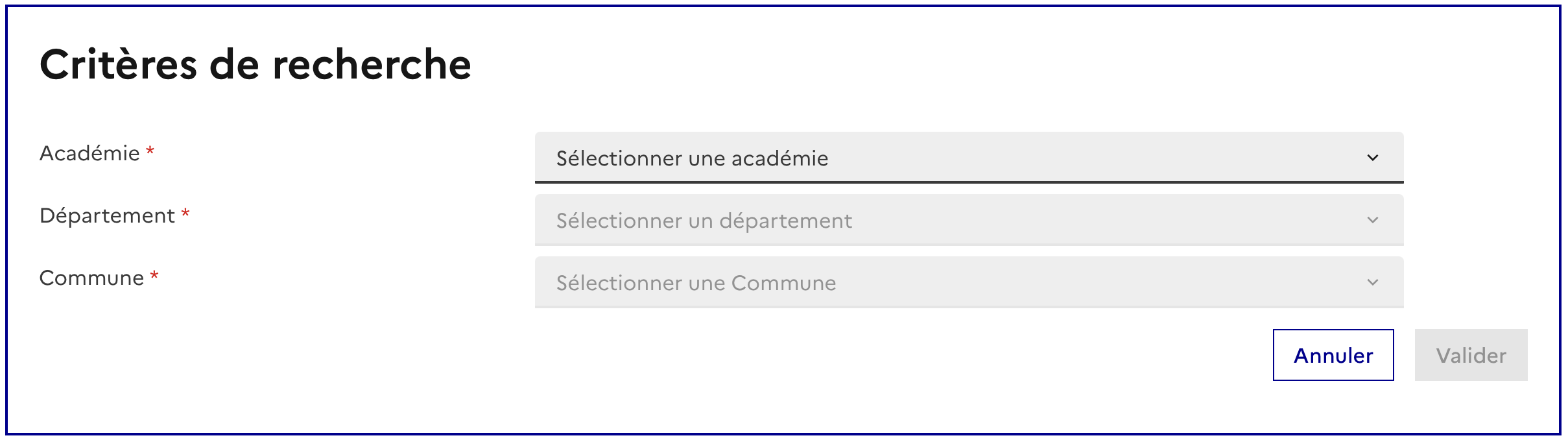Open the Département selection dropdown
Image resolution: width=1568 pixels, height=440 pixels.
[969, 220]
